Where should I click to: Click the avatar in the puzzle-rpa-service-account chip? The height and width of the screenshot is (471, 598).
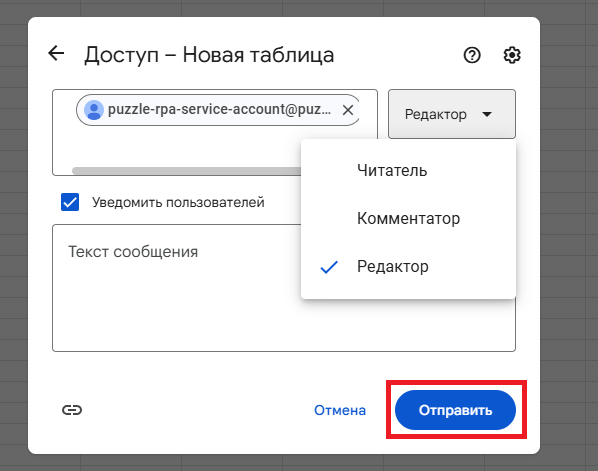pyautogui.click(x=93, y=110)
